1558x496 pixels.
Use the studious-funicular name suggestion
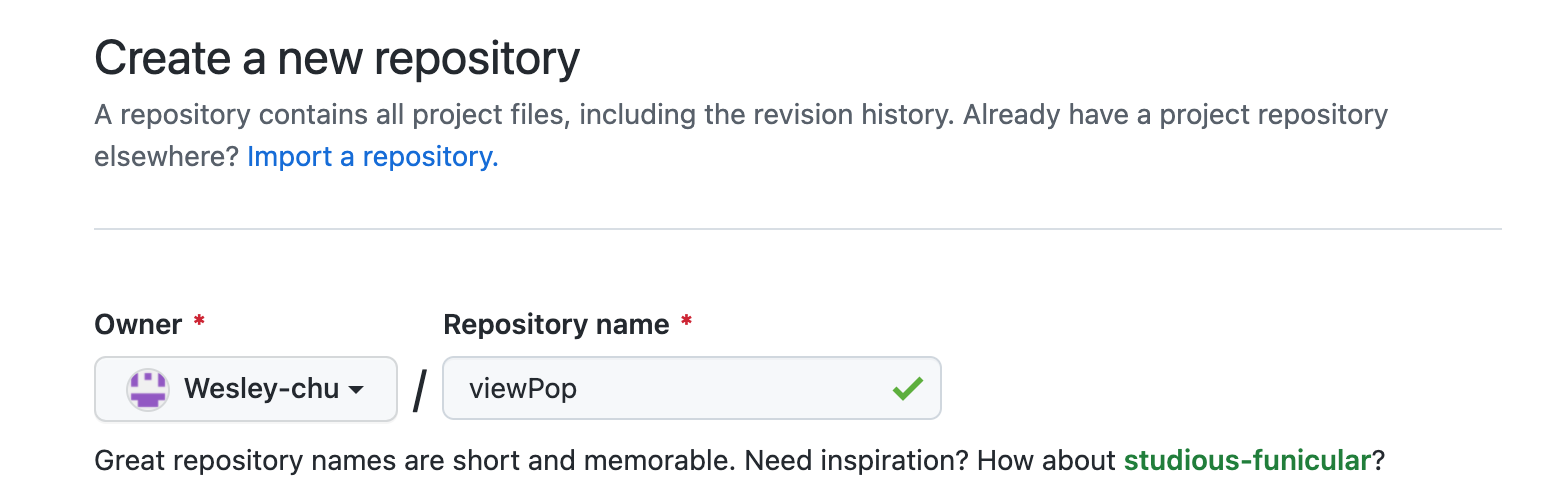(x=1247, y=461)
